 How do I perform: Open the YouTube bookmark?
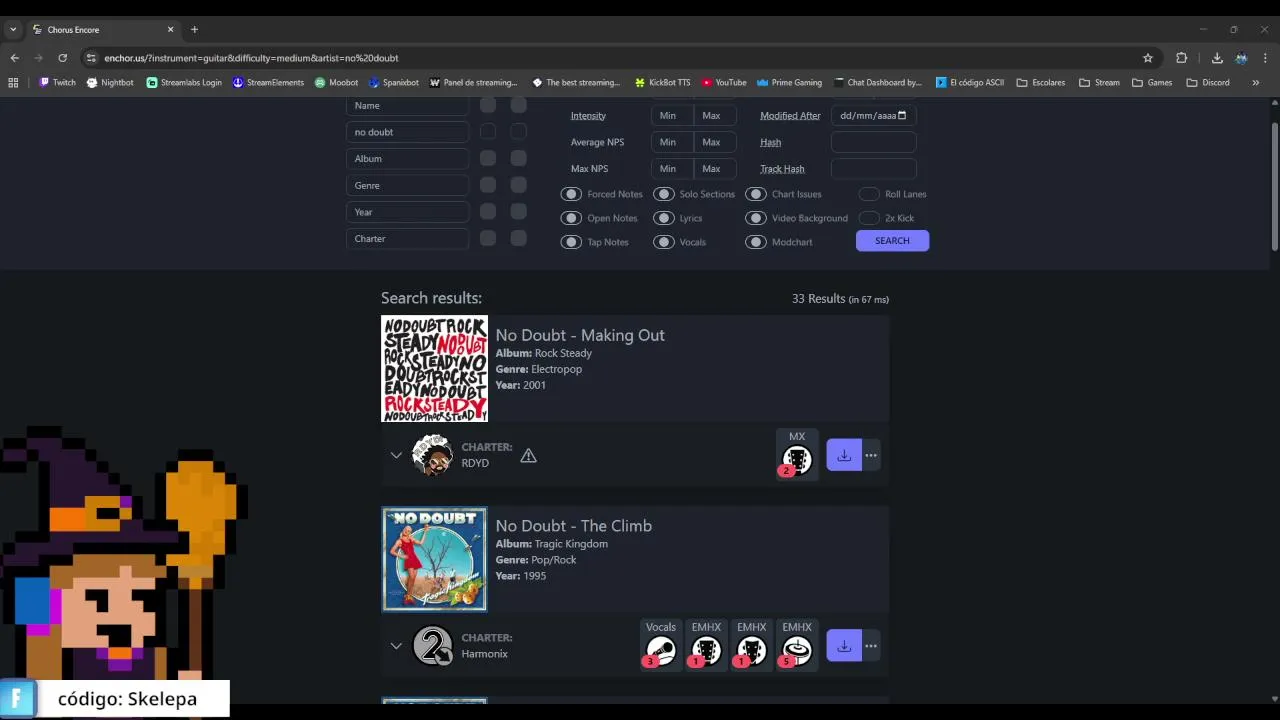pyautogui.click(x=724, y=82)
